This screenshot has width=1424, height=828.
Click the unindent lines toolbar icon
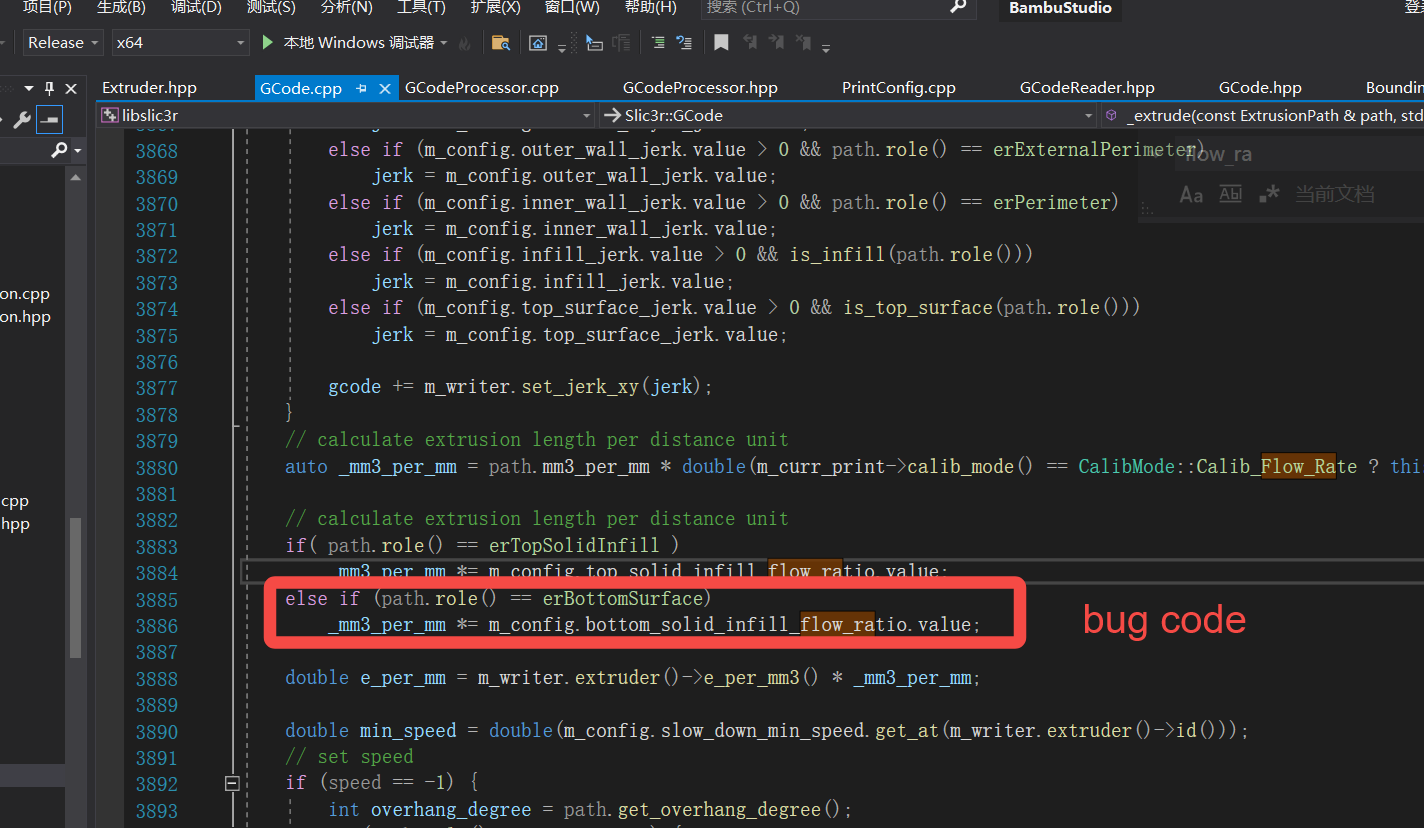[x=684, y=42]
